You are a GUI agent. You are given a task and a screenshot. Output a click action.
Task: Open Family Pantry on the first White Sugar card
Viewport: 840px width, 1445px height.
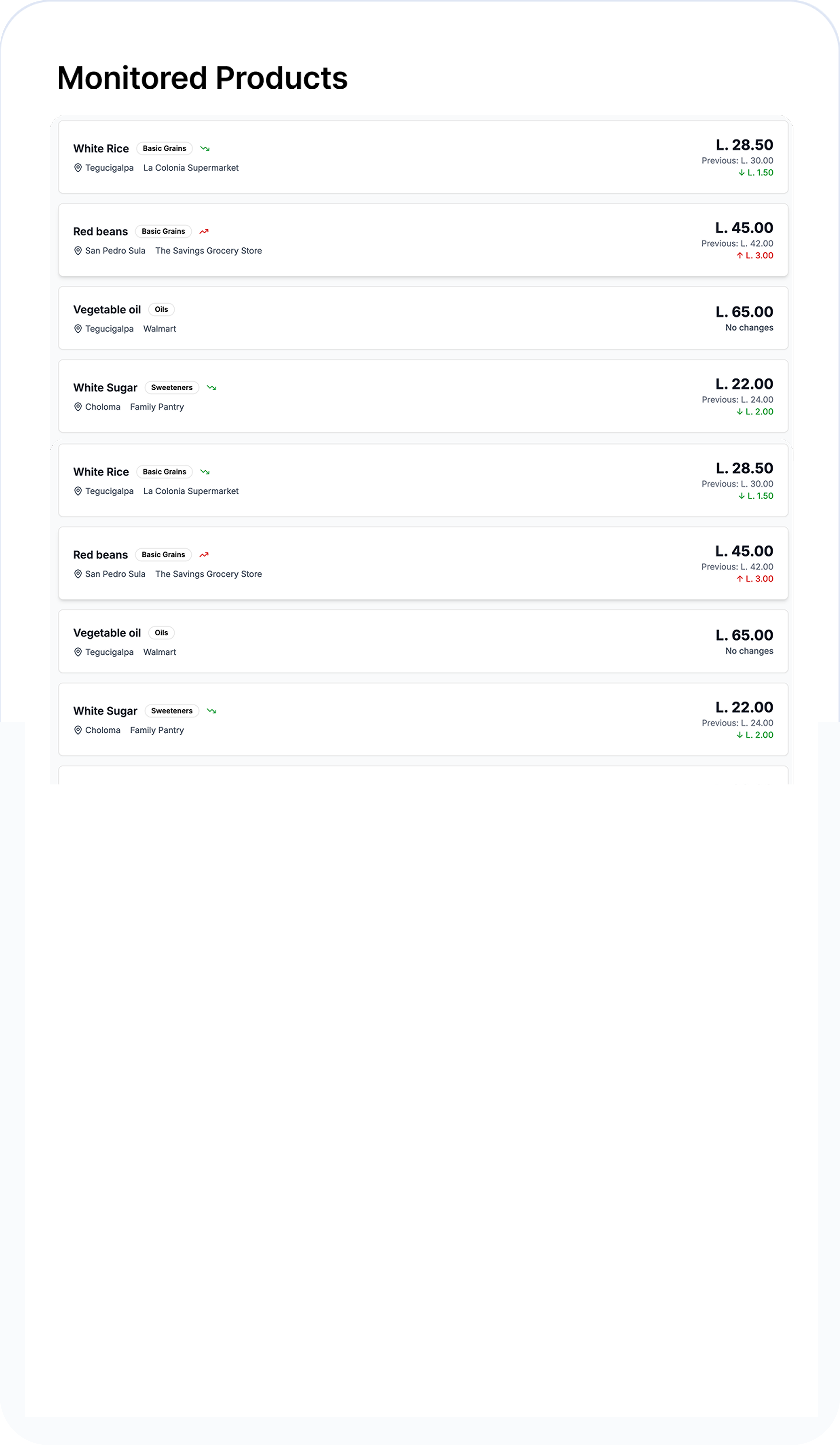(x=157, y=407)
